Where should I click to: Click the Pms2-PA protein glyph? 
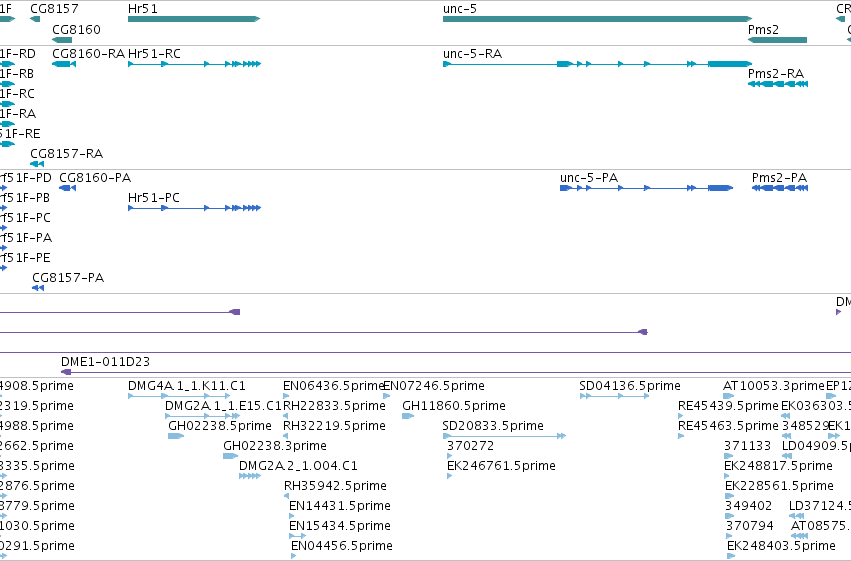click(780, 188)
